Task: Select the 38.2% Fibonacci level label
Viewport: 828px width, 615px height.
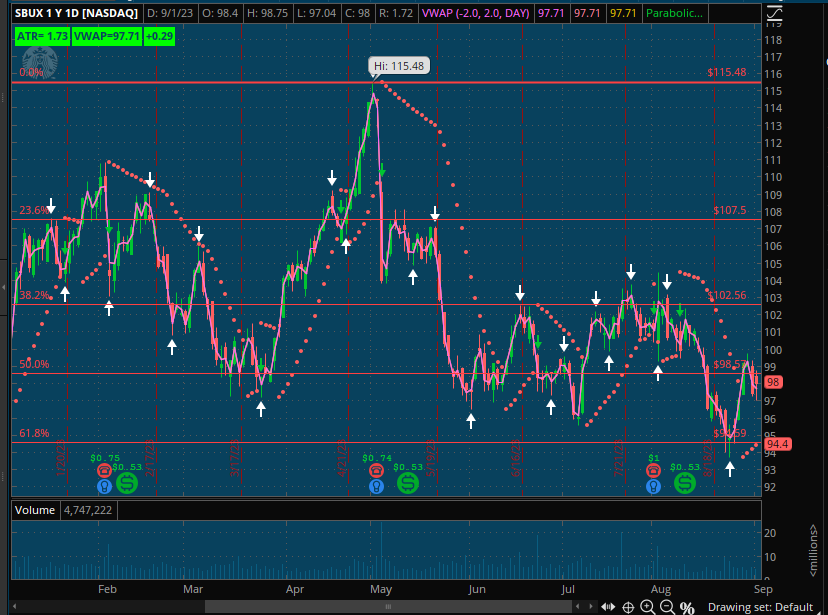Action: [x=34, y=295]
